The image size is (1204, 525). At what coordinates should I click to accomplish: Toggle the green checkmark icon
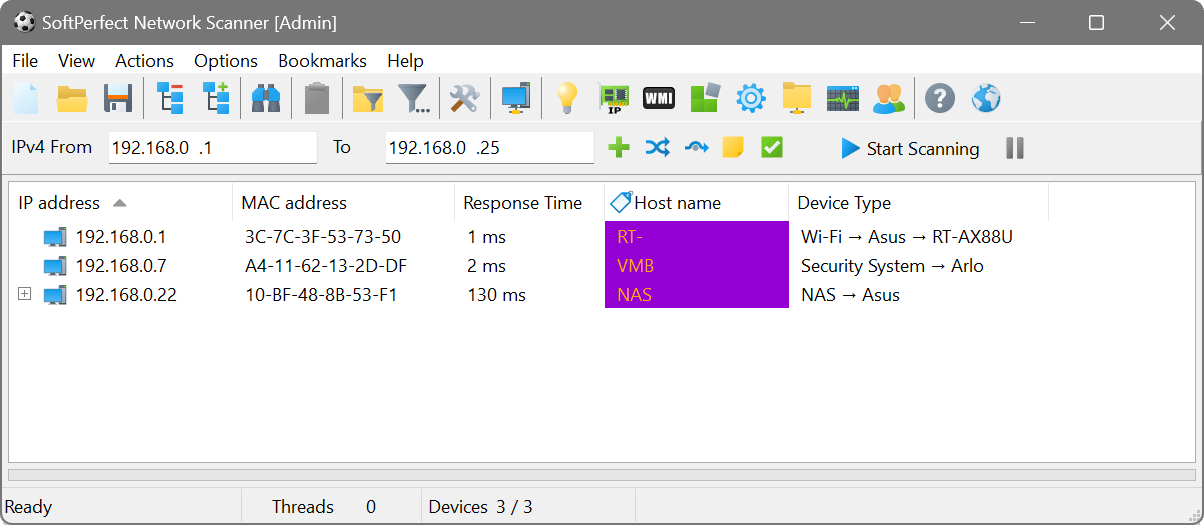(x=771, y=148)
